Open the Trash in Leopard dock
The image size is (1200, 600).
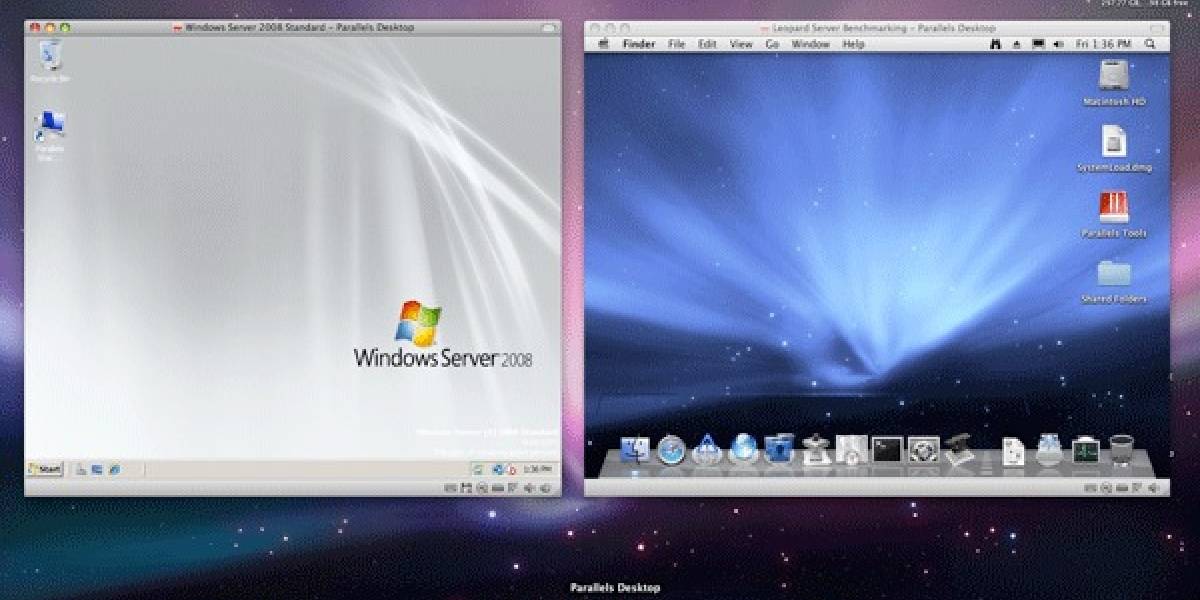tap(1121, 450)
